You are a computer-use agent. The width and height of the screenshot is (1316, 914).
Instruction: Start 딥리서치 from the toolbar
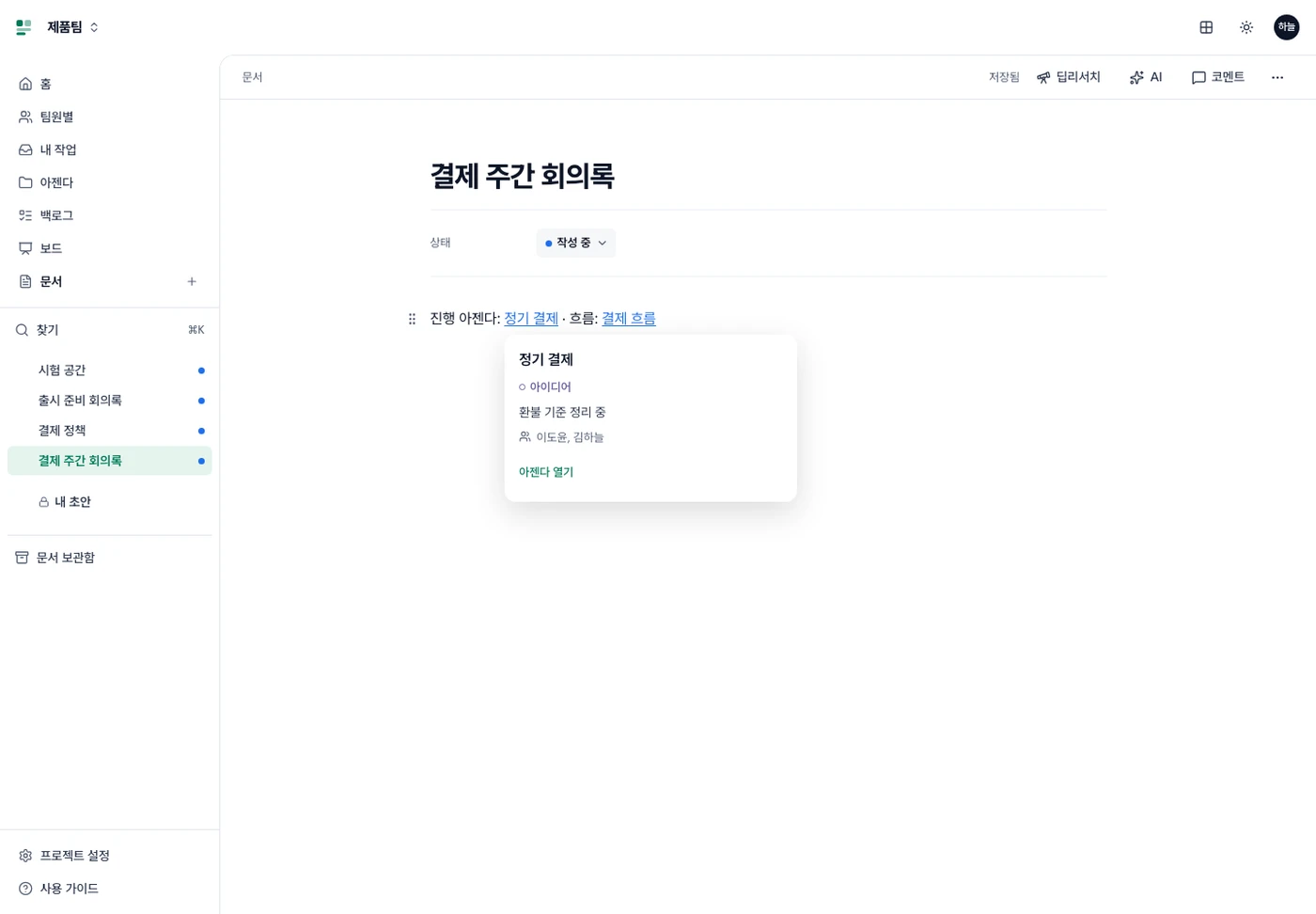click(x=1069, y=77)
